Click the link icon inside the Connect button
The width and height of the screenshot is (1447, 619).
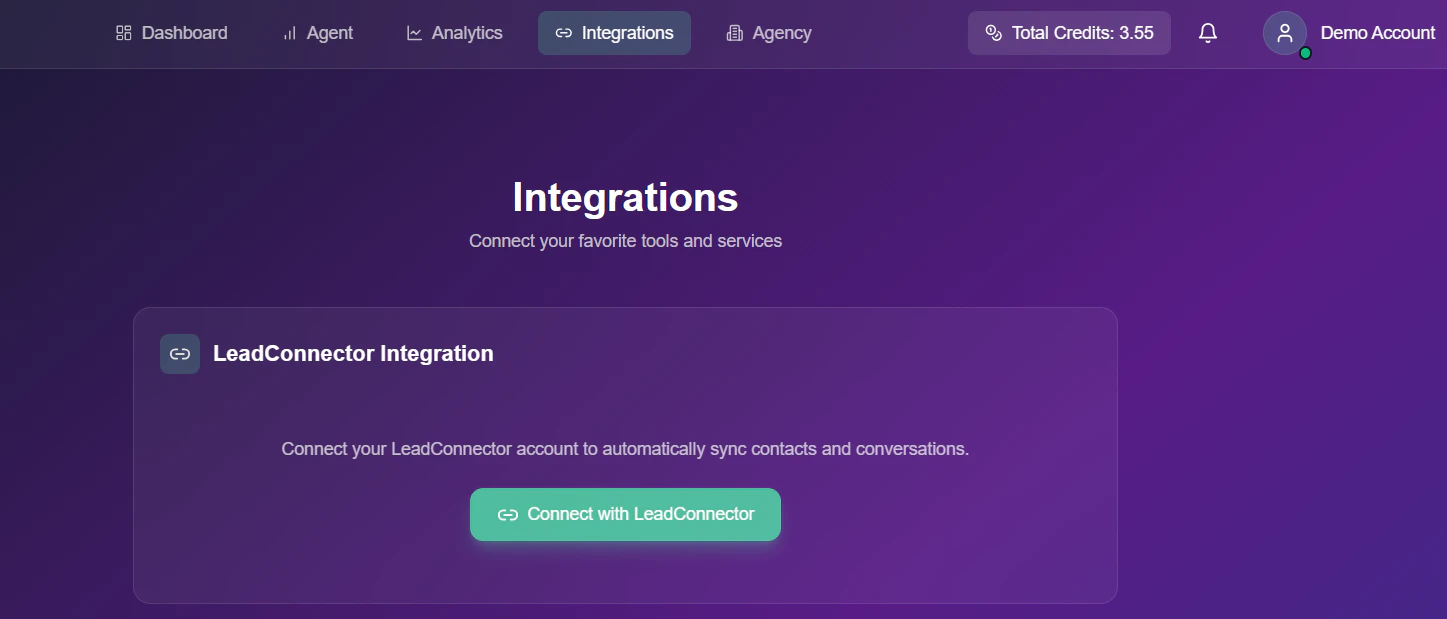click(x=508, y=513)
